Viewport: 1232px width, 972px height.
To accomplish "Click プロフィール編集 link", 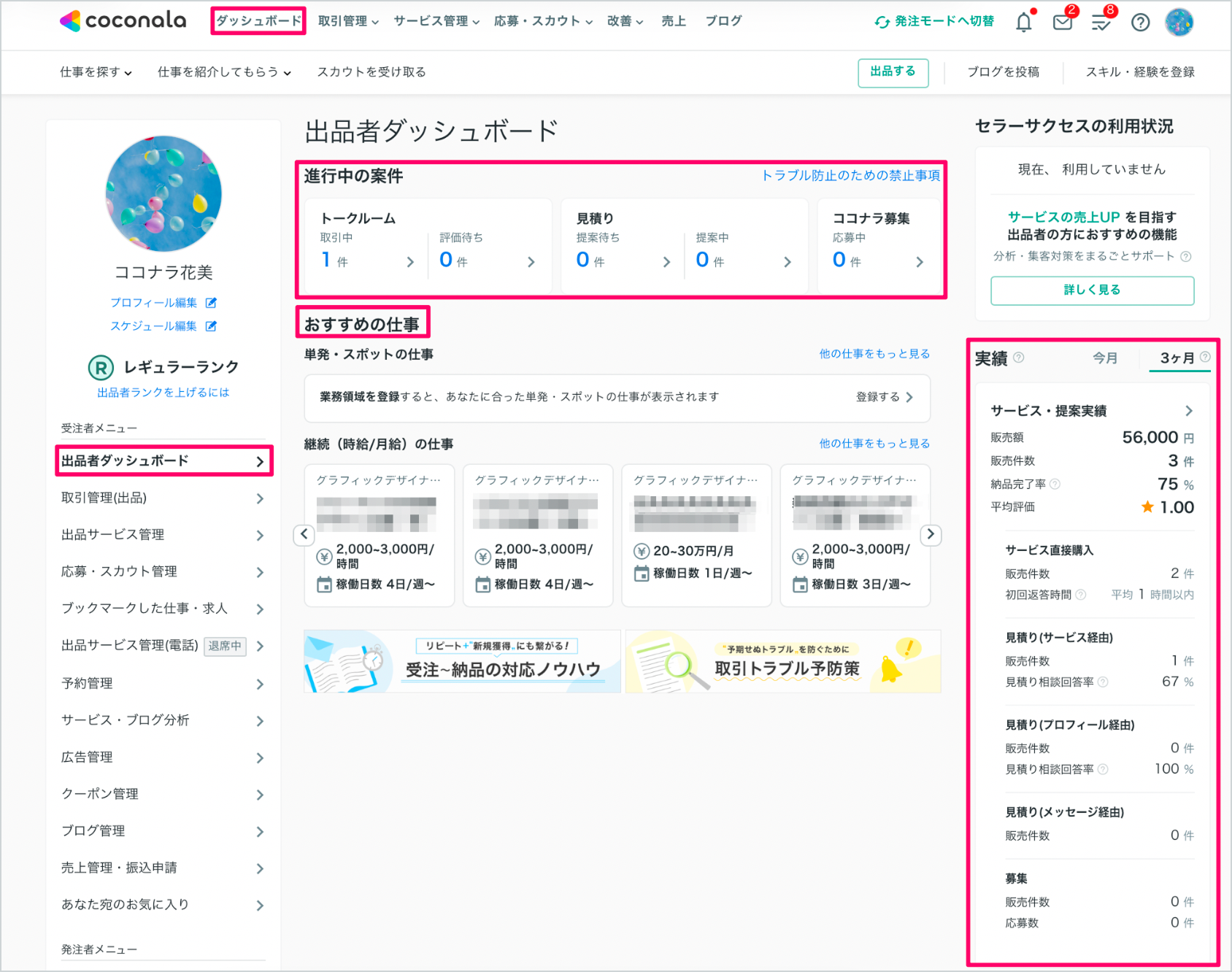I will tap(153, 303).
